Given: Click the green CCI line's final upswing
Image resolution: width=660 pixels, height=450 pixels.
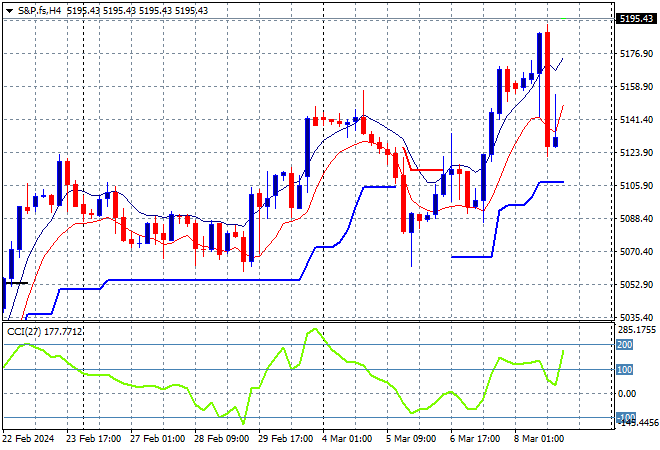Looking at the screenshot, I should [x=560, y=365].
